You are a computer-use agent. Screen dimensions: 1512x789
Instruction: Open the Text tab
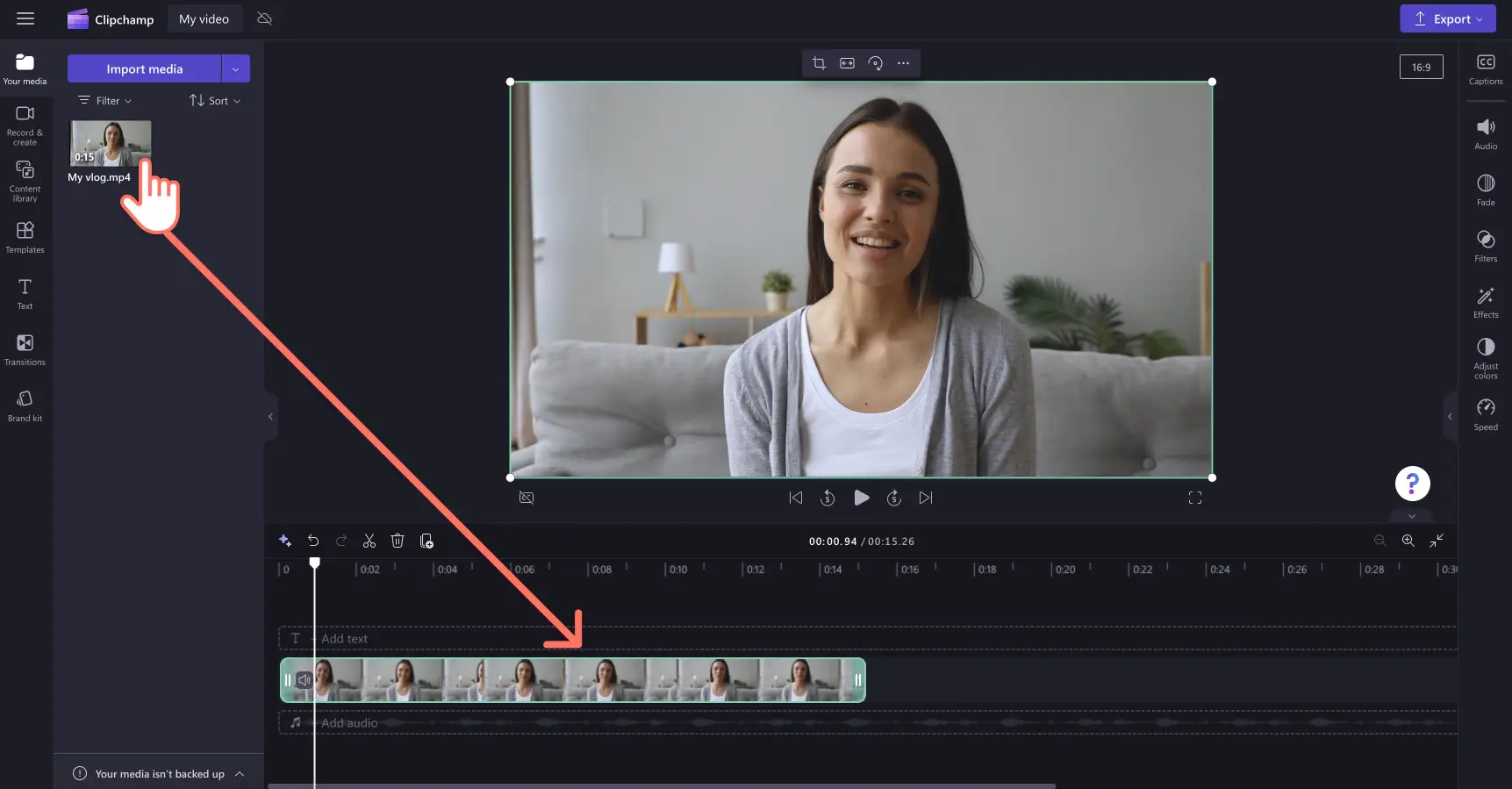point(25,294)
